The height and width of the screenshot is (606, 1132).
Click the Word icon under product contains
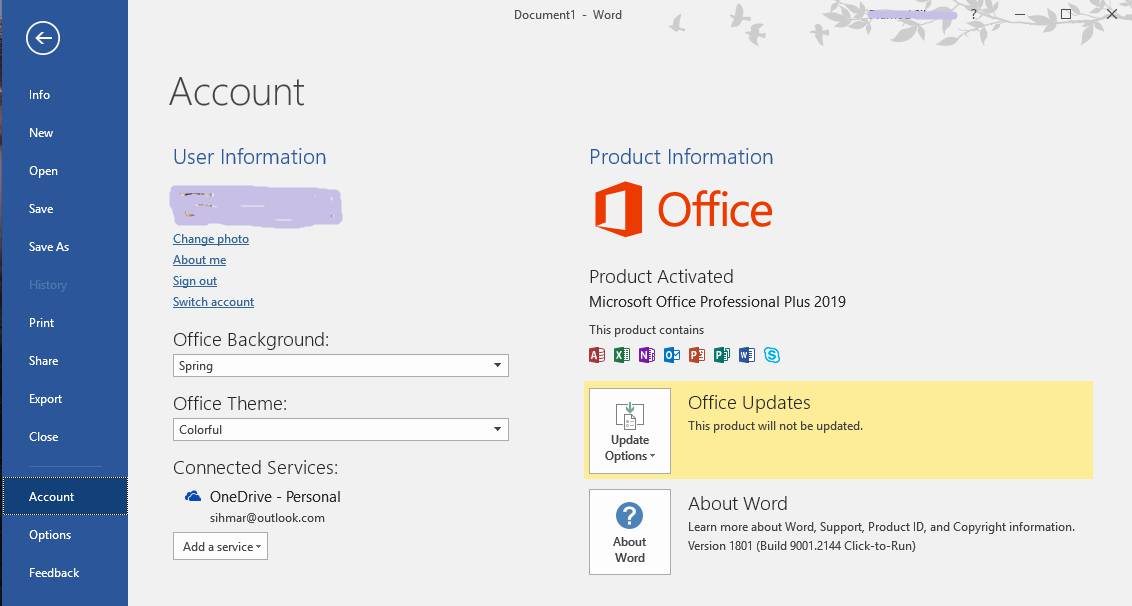(746, 355)
